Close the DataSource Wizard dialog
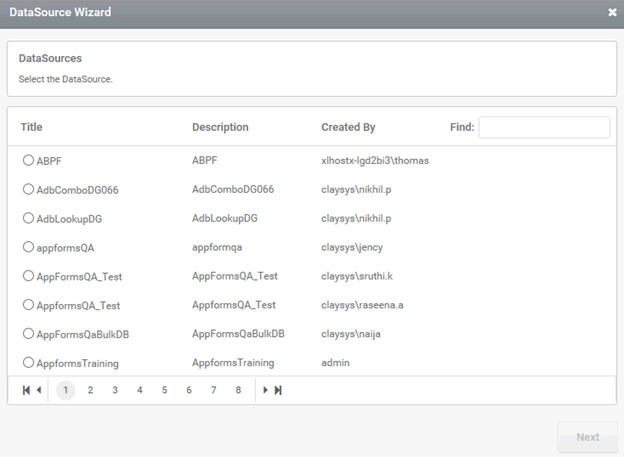This screenshot has height=457, width=624. pyautogui.click(x=612, y=12)
